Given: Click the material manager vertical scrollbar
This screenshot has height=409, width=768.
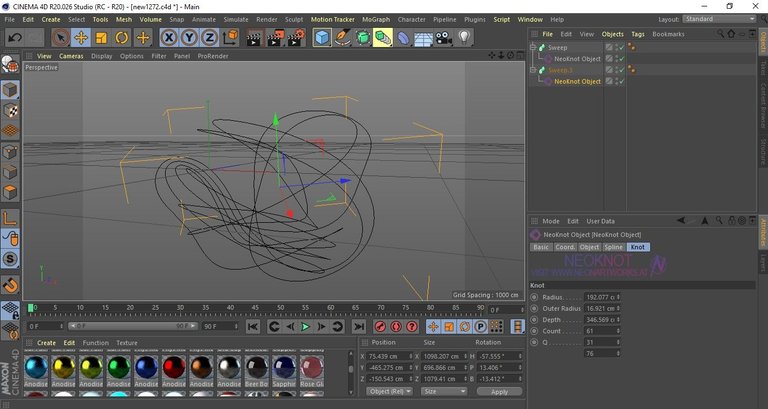Looking at the screenshot, I should (x=351, y=373).
